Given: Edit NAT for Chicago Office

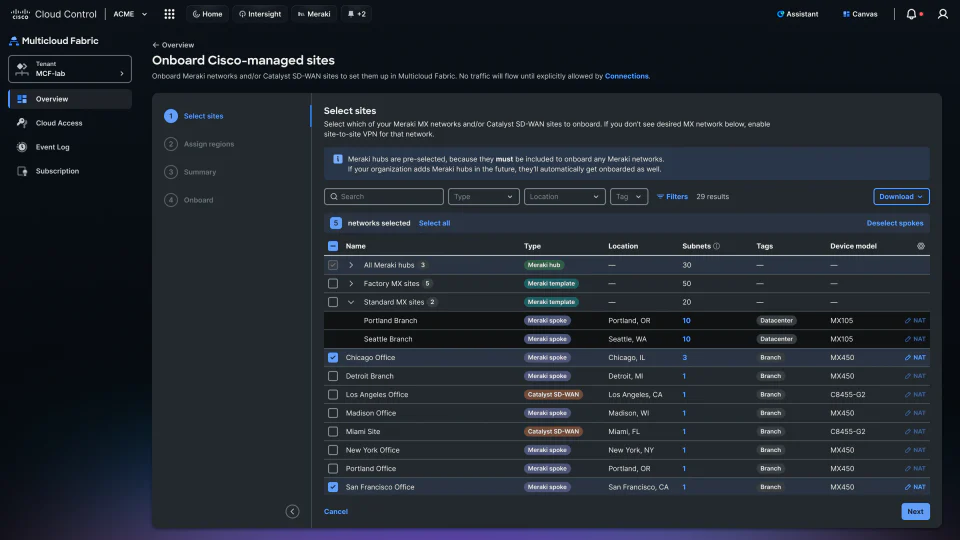Looking at the screenshot, I should (x=915, y=358).
